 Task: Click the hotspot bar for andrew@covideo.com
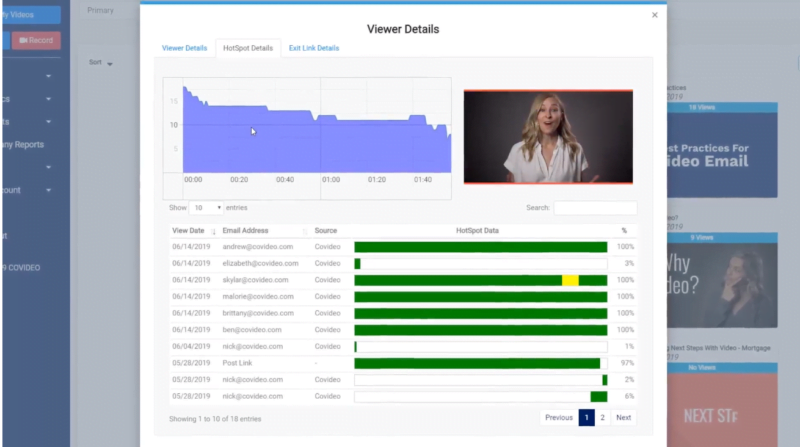pos(480,247)
